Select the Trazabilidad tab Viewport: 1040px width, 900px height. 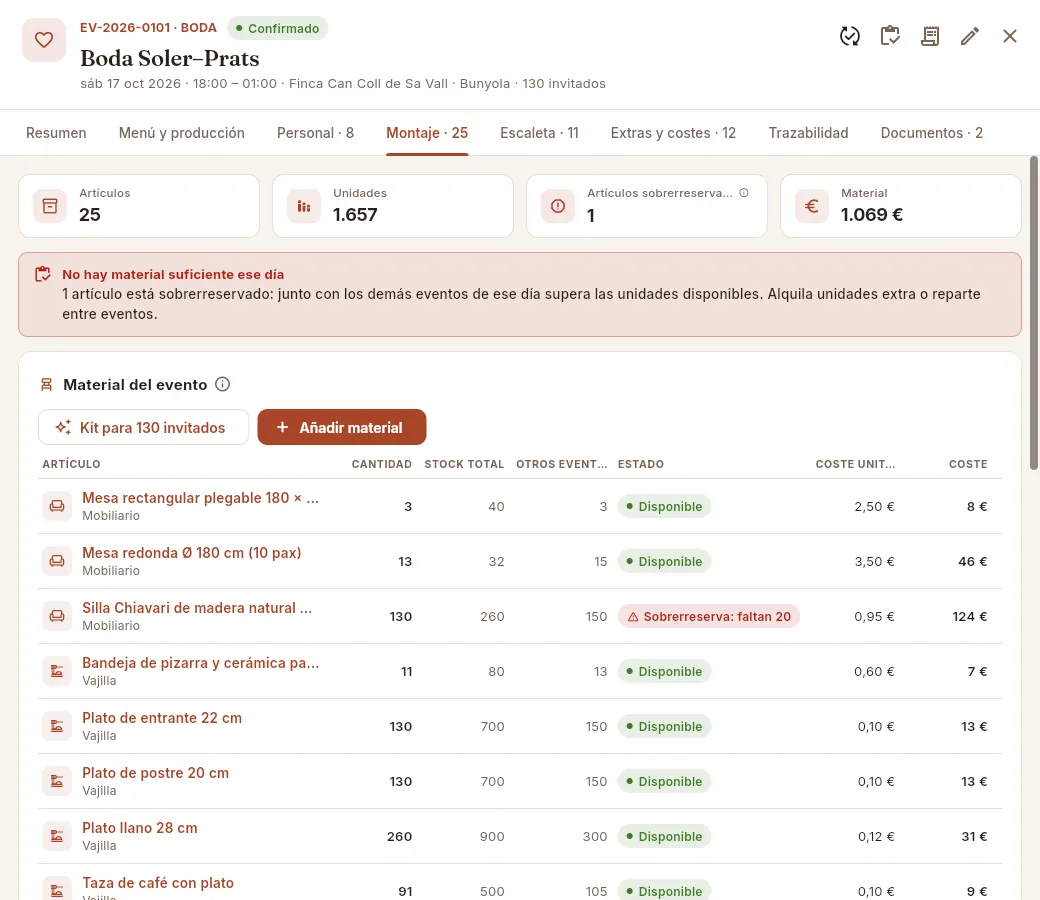point(808,133)
